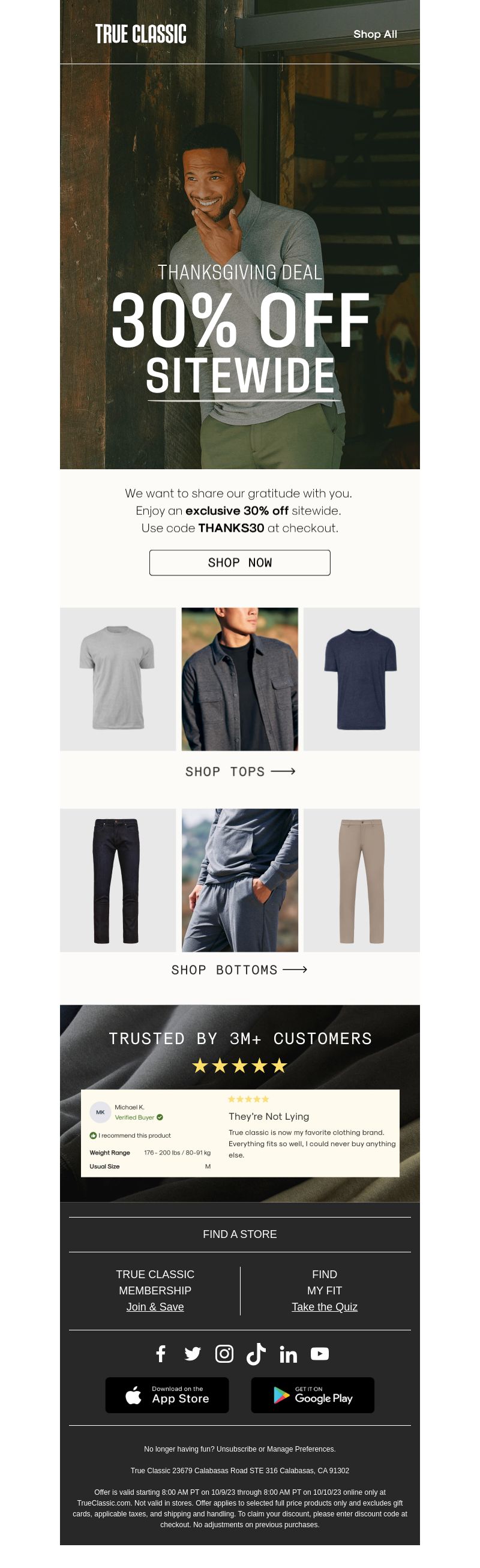Click the SHOP NOW button
The height and width of the screenshot is (1568, 480).
point(239,562)
